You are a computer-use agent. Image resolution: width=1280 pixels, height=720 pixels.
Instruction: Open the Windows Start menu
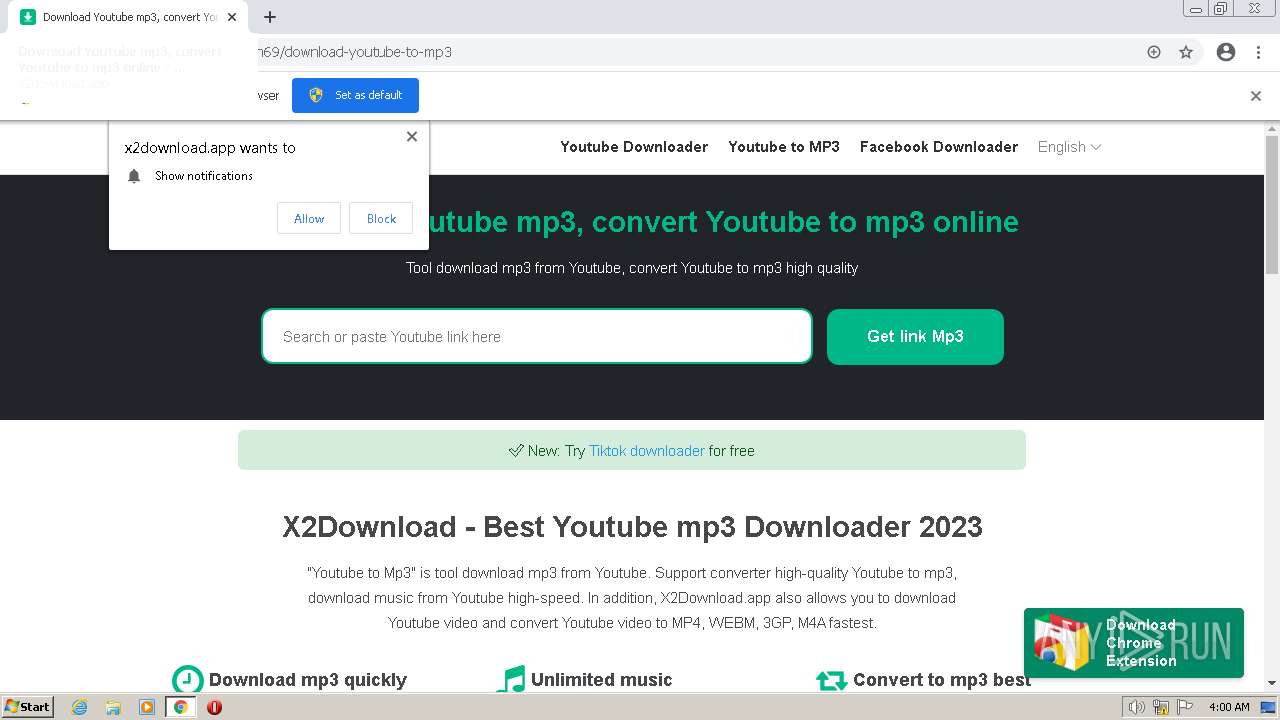(x=27, y=706)
